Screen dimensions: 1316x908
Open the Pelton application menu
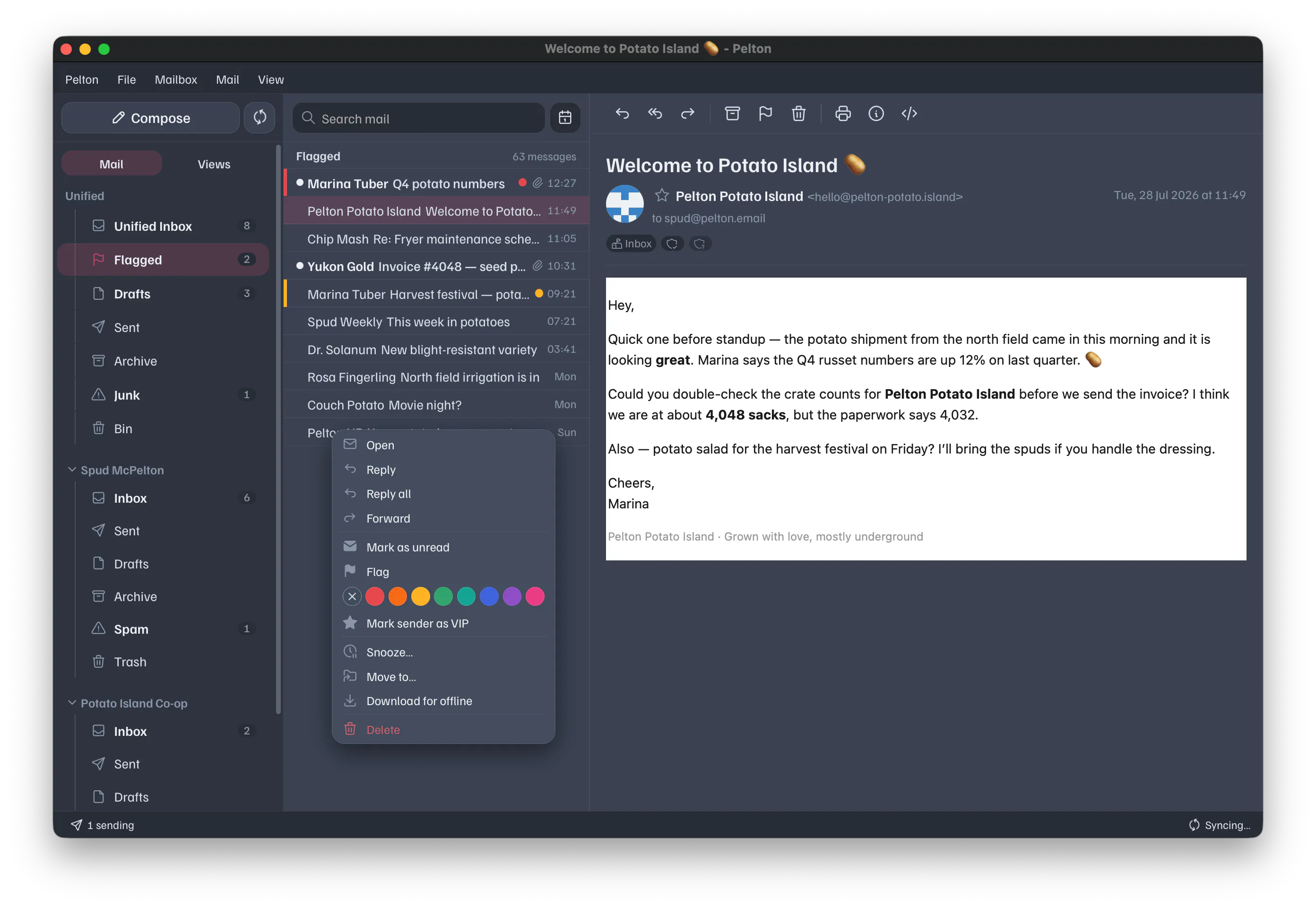82,79
